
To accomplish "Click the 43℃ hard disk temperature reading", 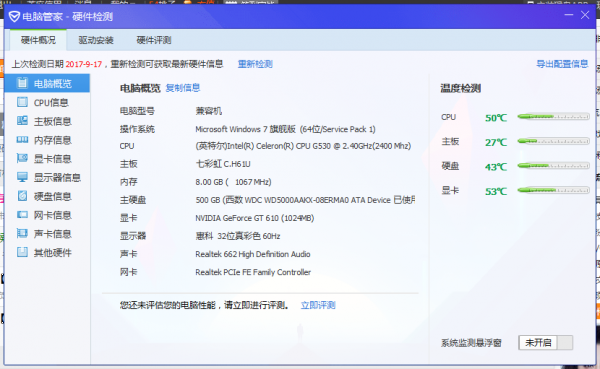I will tap(496, 167).
